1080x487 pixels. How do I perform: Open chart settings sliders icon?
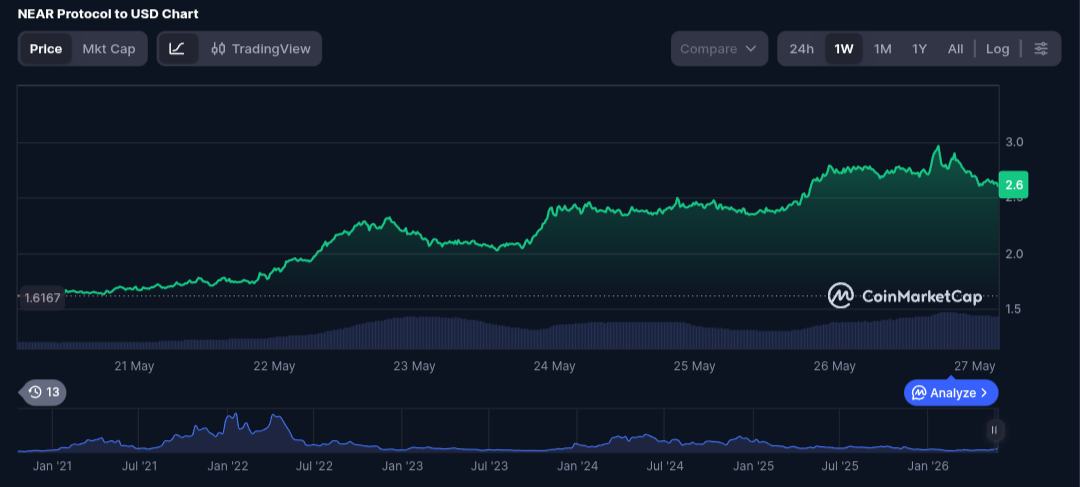1041,49
